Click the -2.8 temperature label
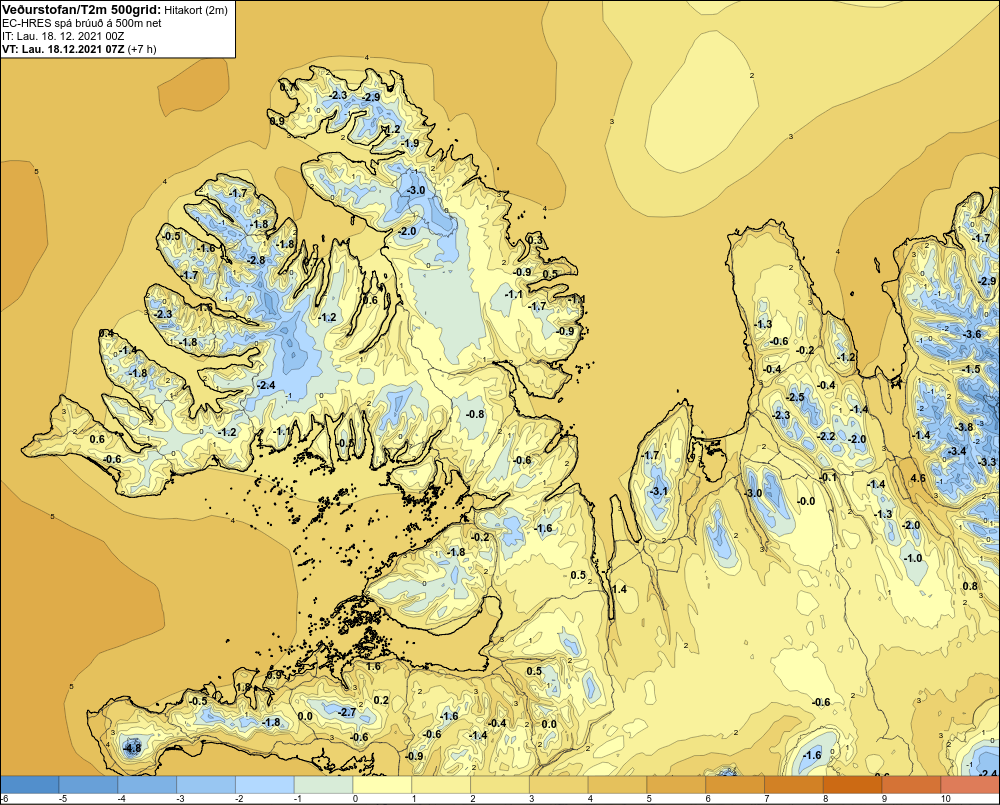Viewport: 1000px width, 805px height. [x=256, y=260]
